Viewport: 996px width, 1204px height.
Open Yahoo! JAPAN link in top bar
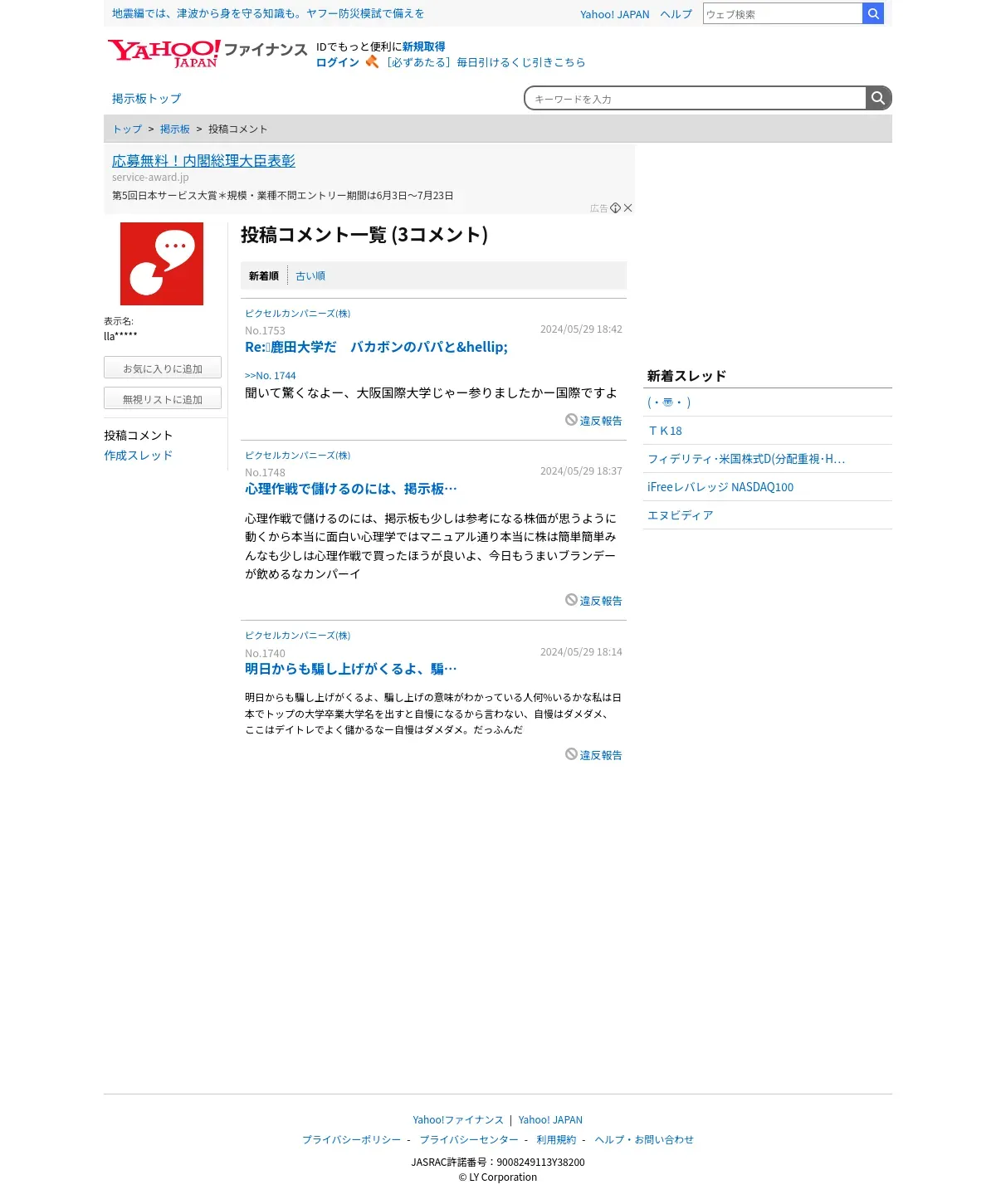pos(615,14)
